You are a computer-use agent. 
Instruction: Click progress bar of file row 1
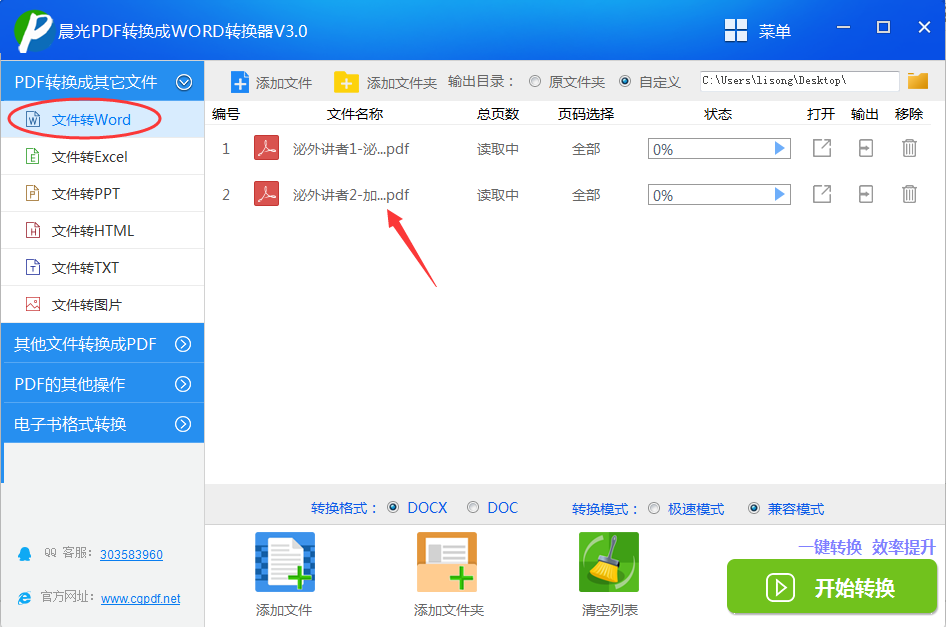pos(719,148)
